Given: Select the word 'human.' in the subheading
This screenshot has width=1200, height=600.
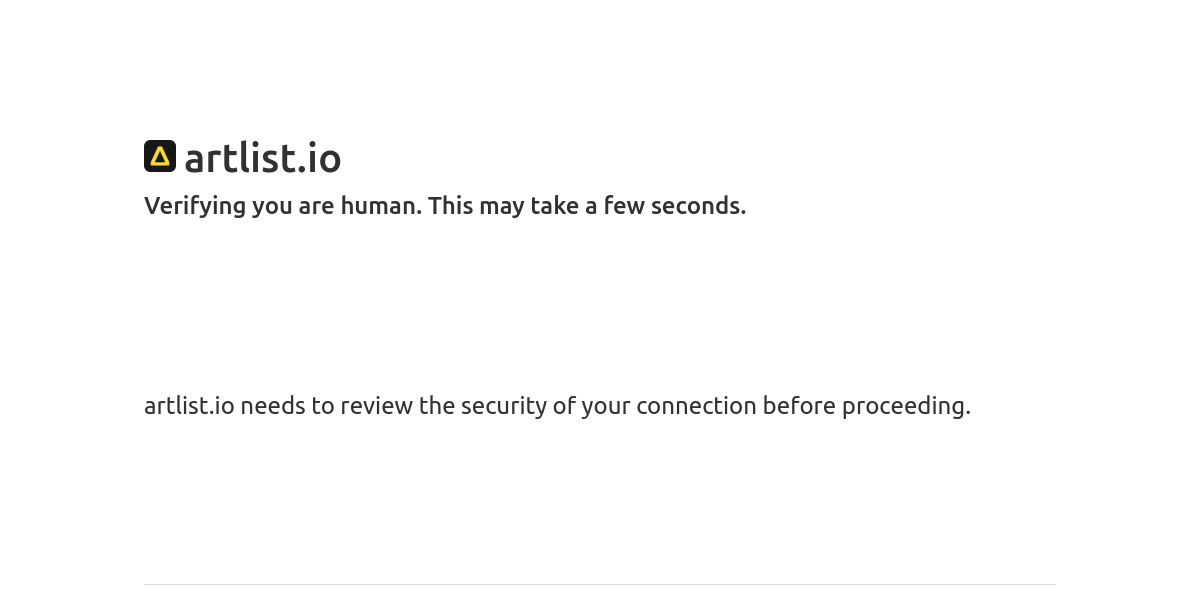Looking at the screenshot, I should 381,205.
